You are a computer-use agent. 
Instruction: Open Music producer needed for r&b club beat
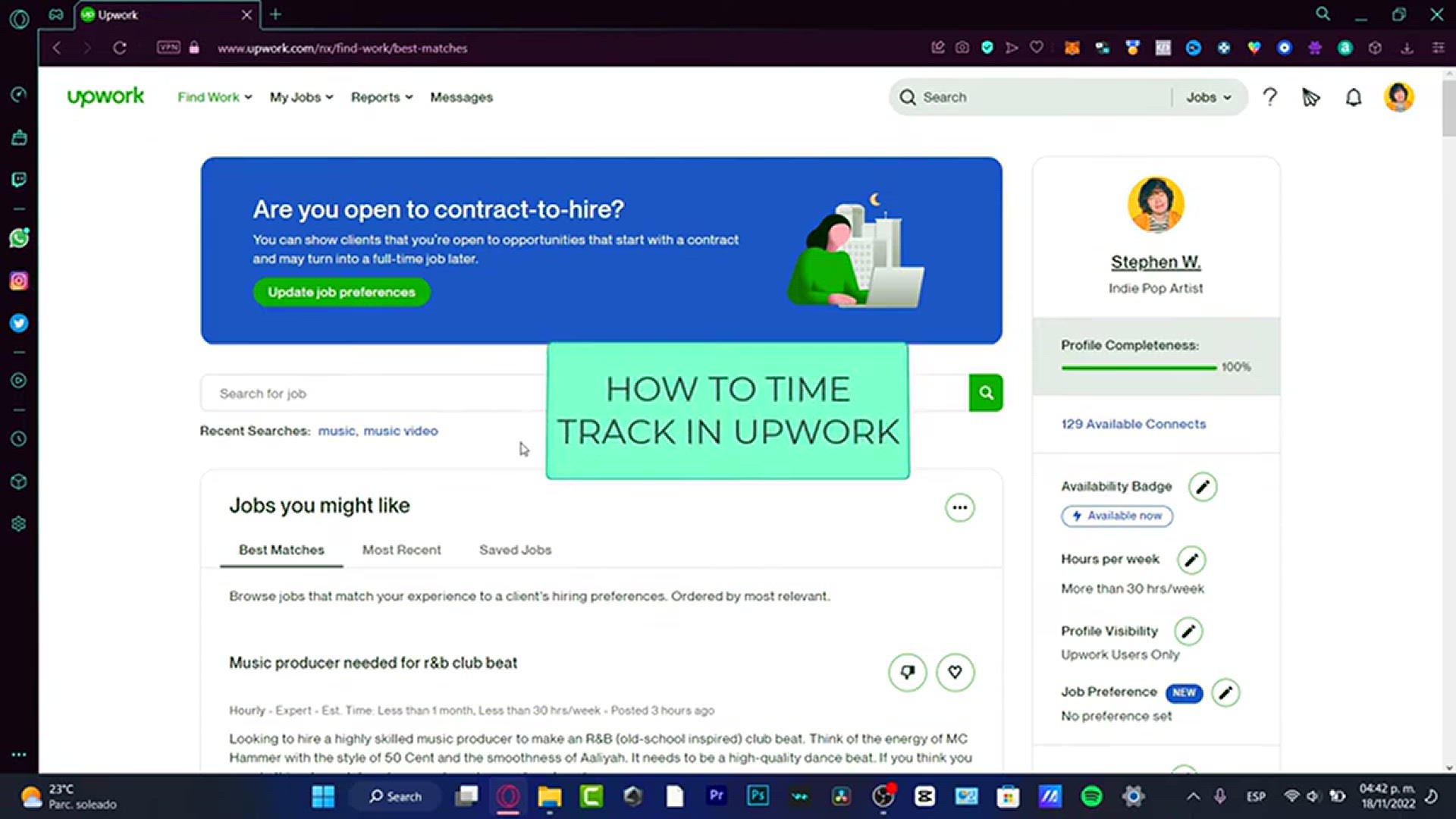(x=373, y=663)
